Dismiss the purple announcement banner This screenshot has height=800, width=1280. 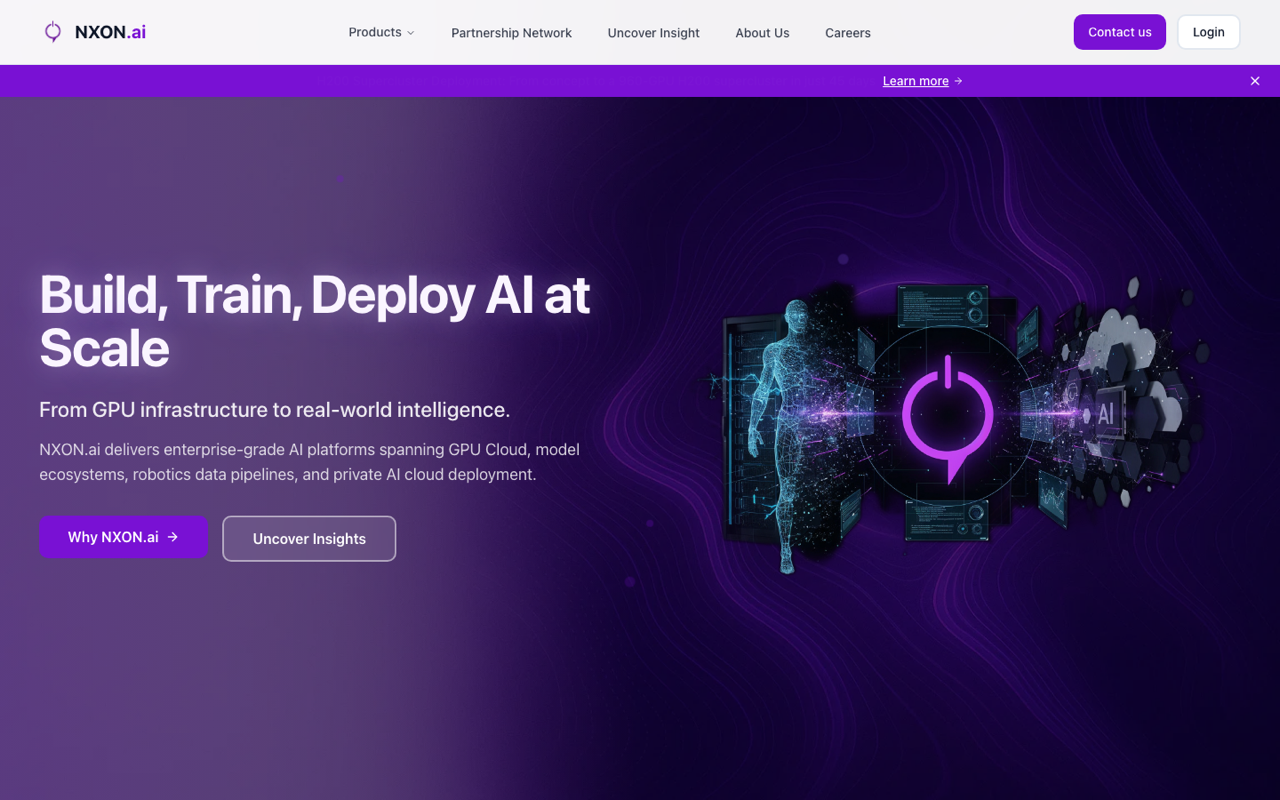(1255, 81)
